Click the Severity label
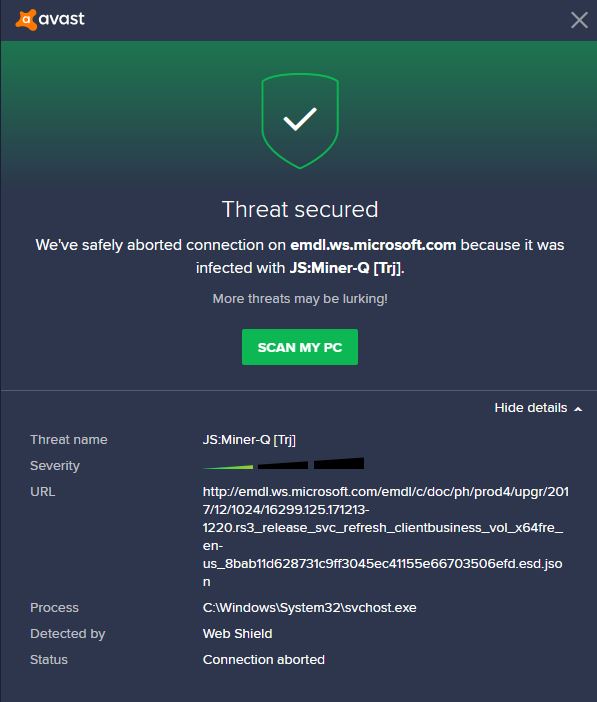Screen dimensions: 597x702 pyautogui.click(x=55, y=466)
